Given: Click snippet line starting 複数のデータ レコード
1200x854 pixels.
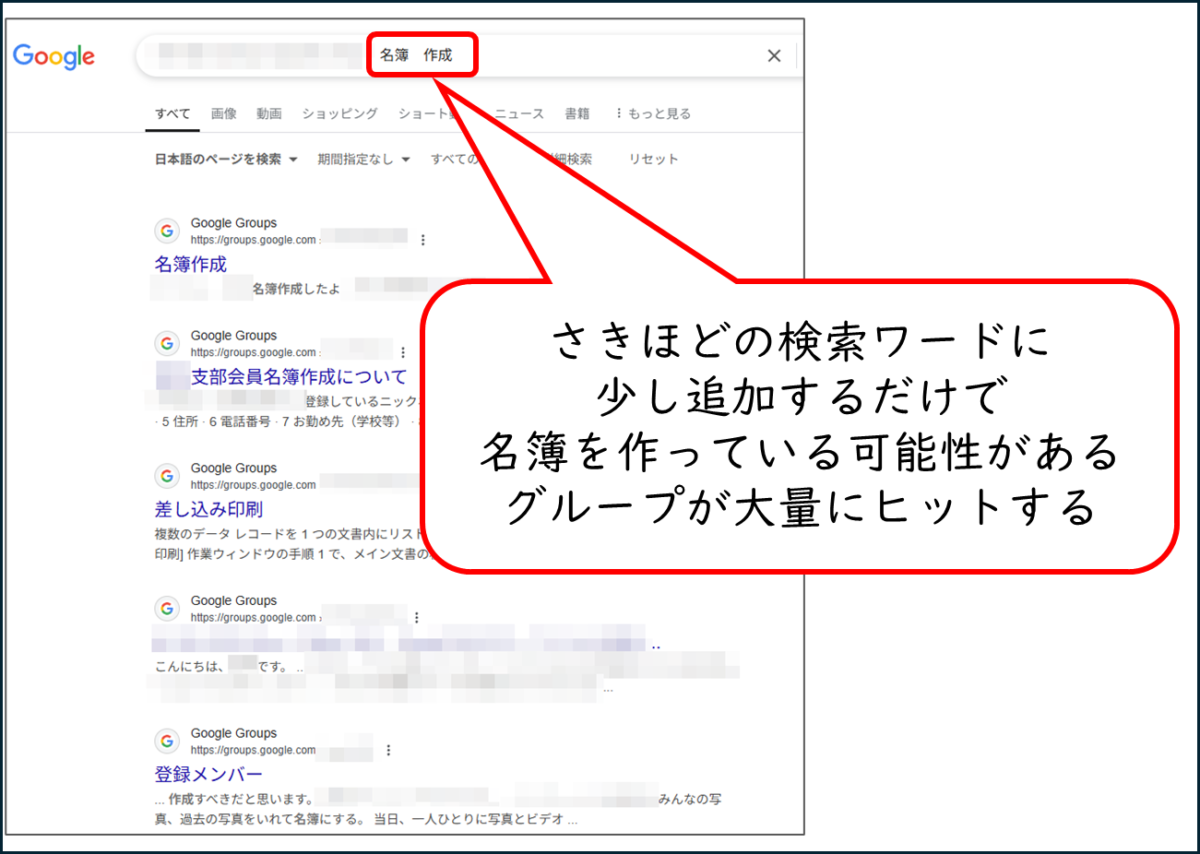Looking at the screenshot, I should coord(292,536).
